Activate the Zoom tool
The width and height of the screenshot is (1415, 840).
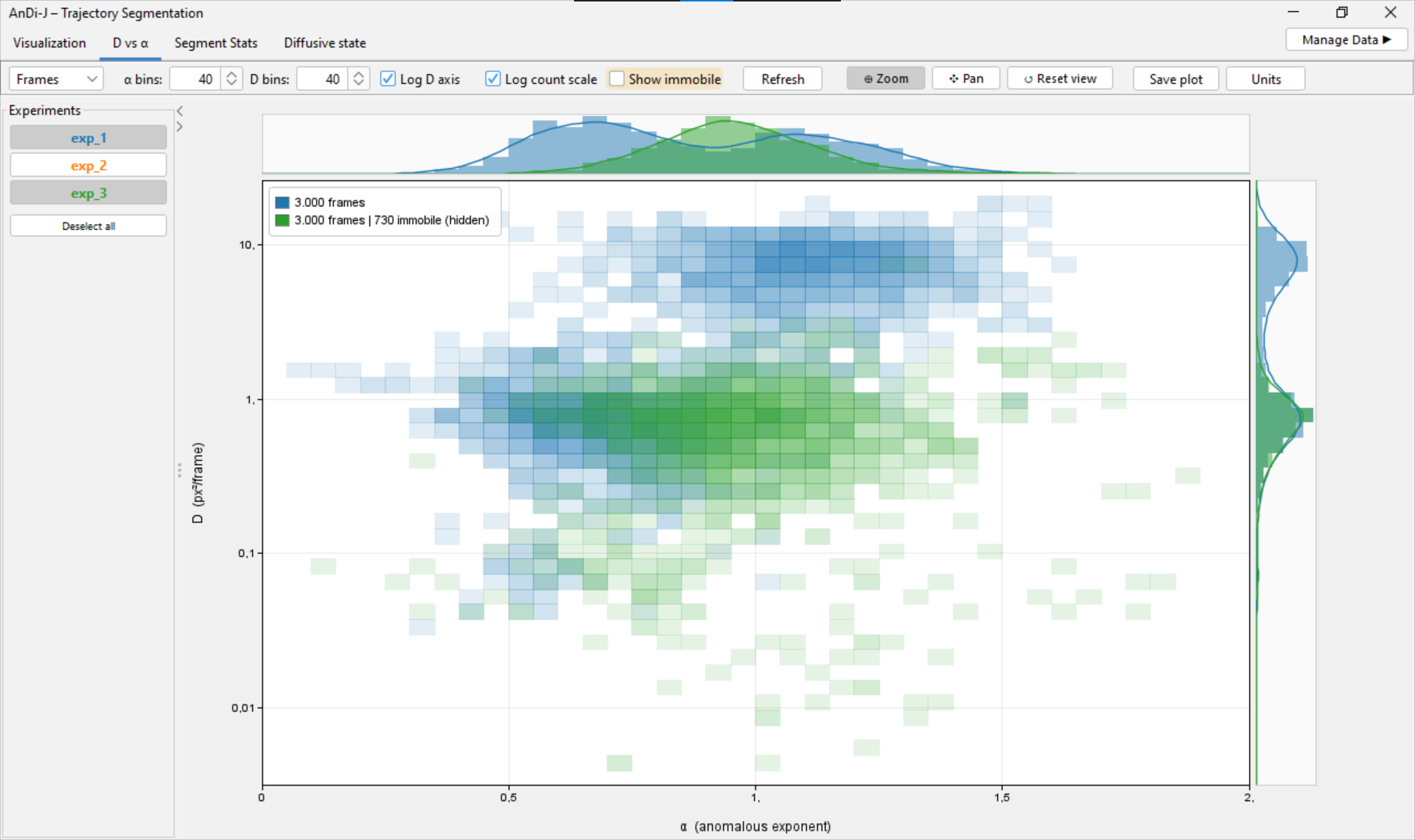tap(886, 78)
